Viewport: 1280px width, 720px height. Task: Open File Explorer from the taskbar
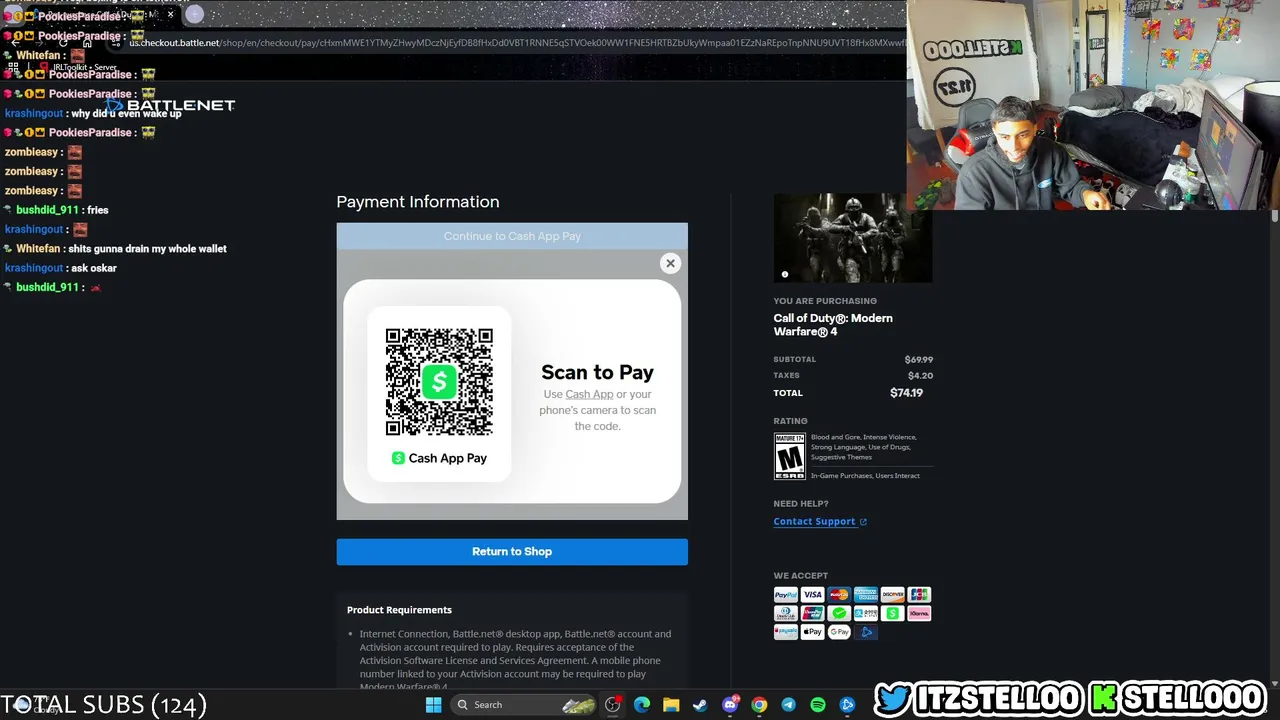click(x=671, y=705)
